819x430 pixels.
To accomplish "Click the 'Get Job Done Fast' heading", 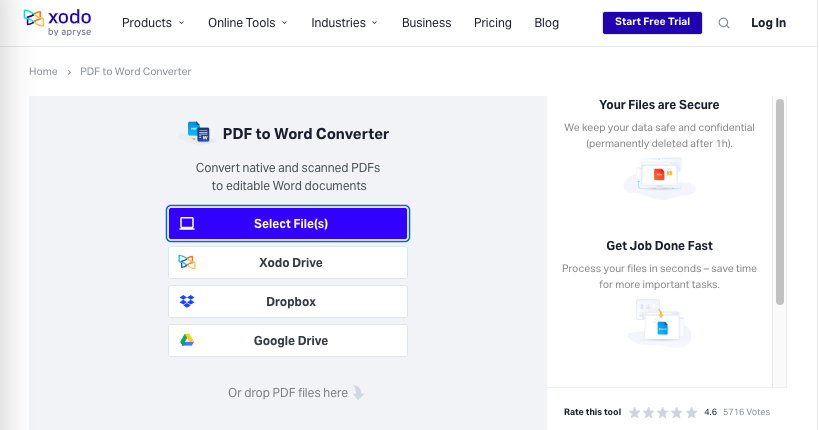I will (659, 246).
